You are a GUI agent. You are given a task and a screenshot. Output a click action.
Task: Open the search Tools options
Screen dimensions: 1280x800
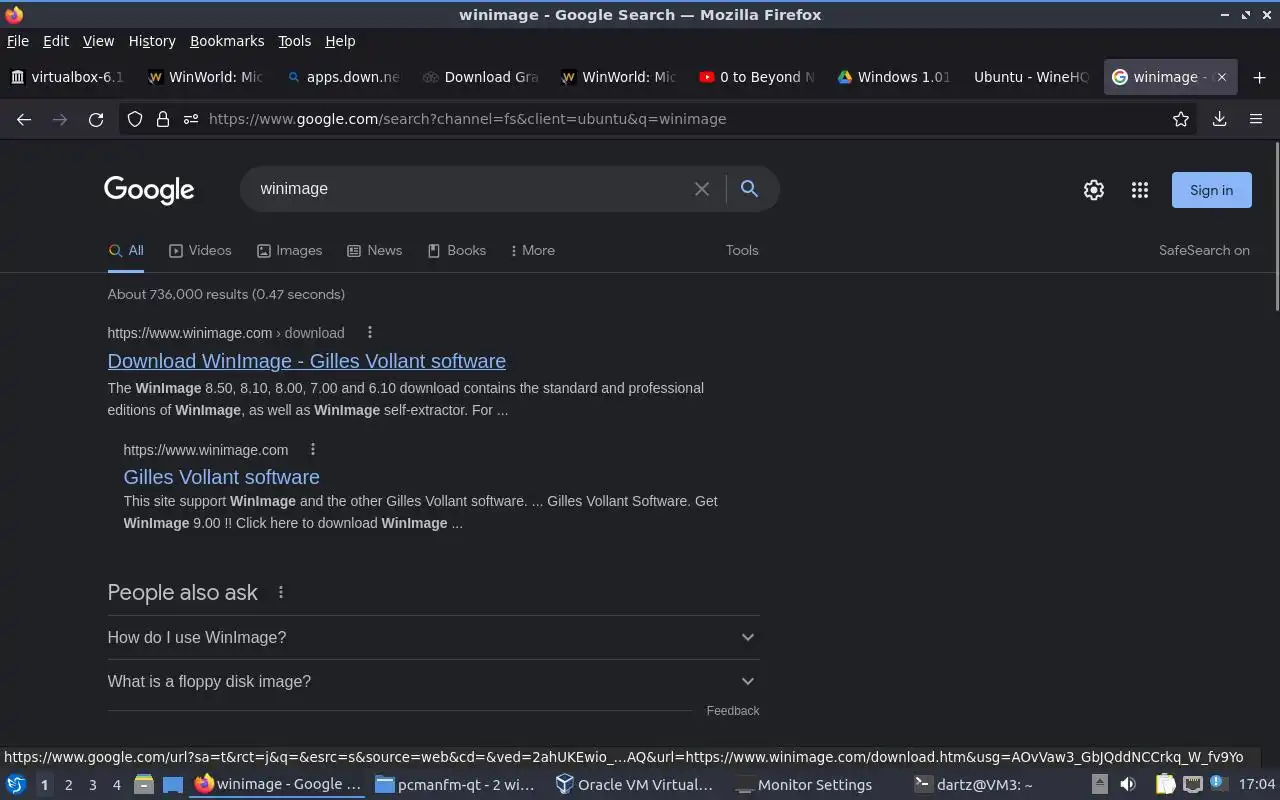(742, 251)
